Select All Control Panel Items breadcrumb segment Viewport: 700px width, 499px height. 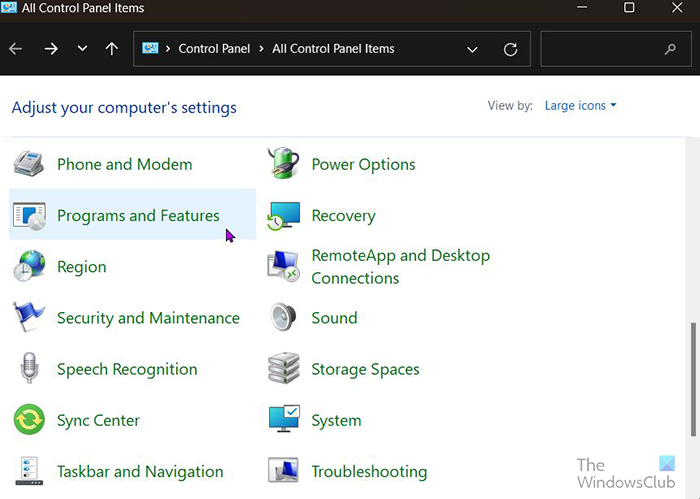click(x=333, y=49)
